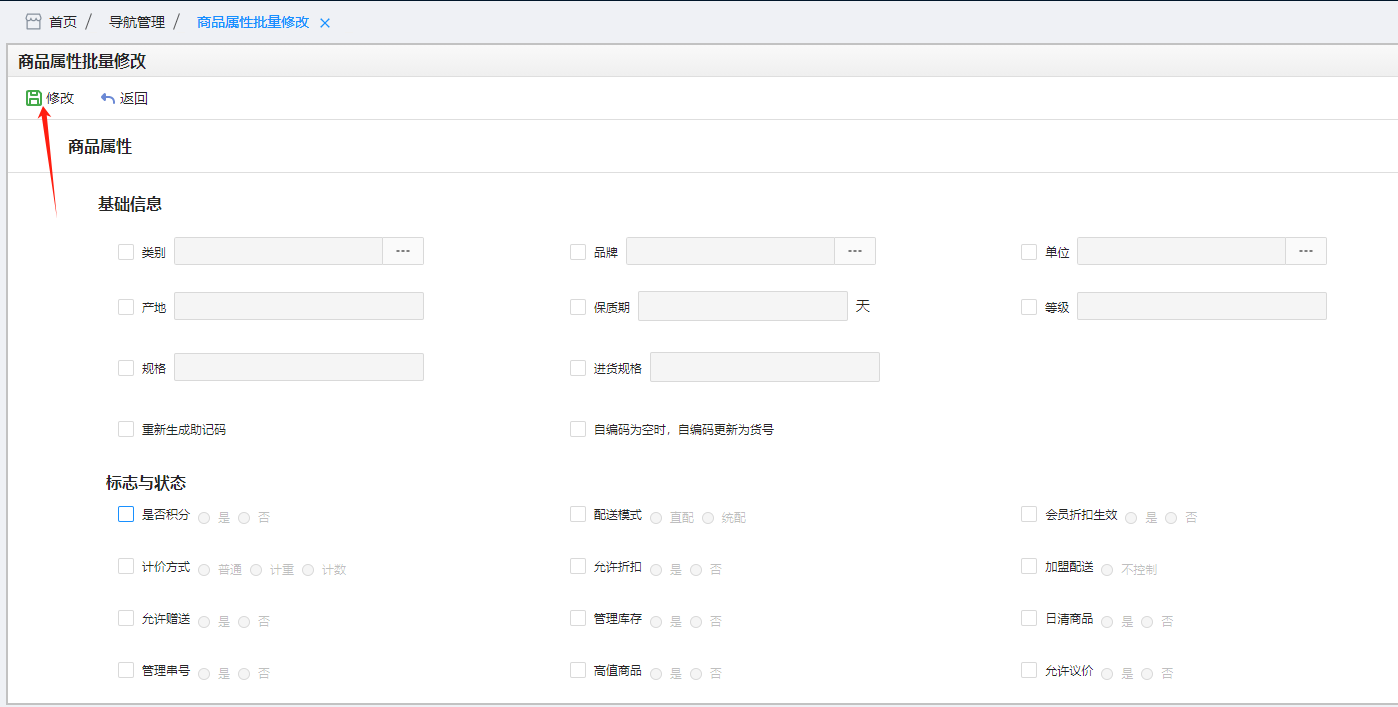Select 是 radio for 管理库存
Viewport: 1398px width, 707px height.
click(x=656, y=622)
